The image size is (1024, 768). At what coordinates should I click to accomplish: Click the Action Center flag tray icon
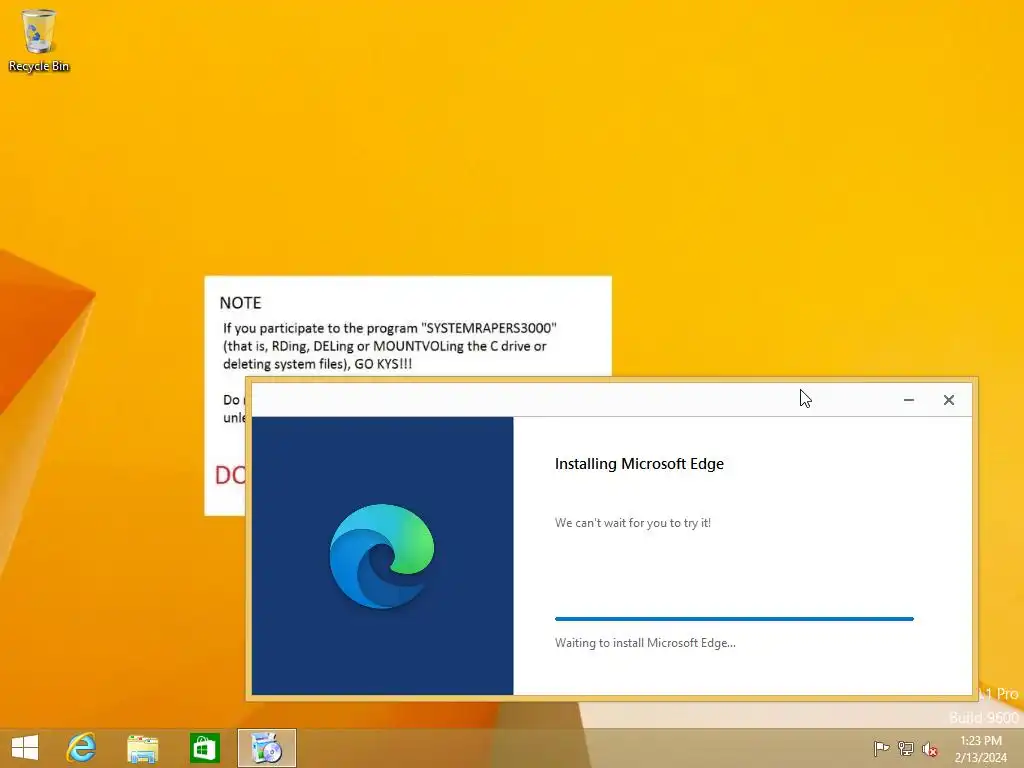[881, 748]
